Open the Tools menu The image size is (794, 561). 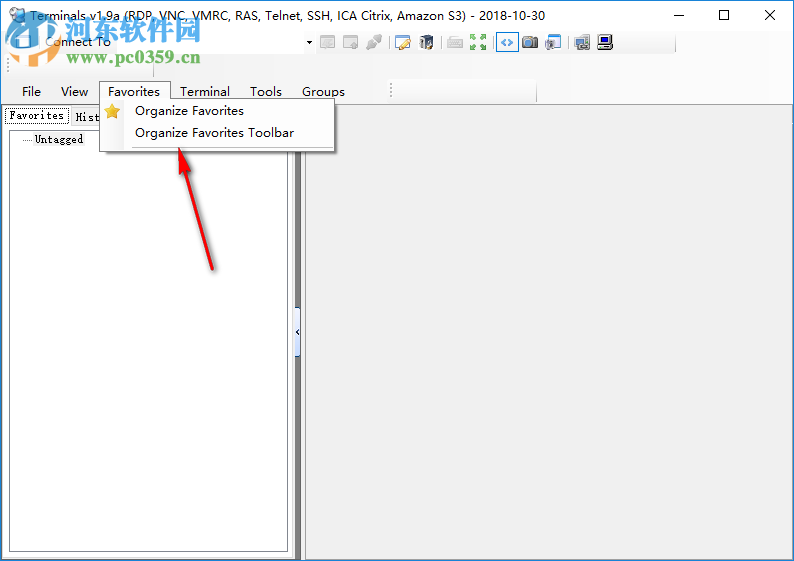[266, 92]
